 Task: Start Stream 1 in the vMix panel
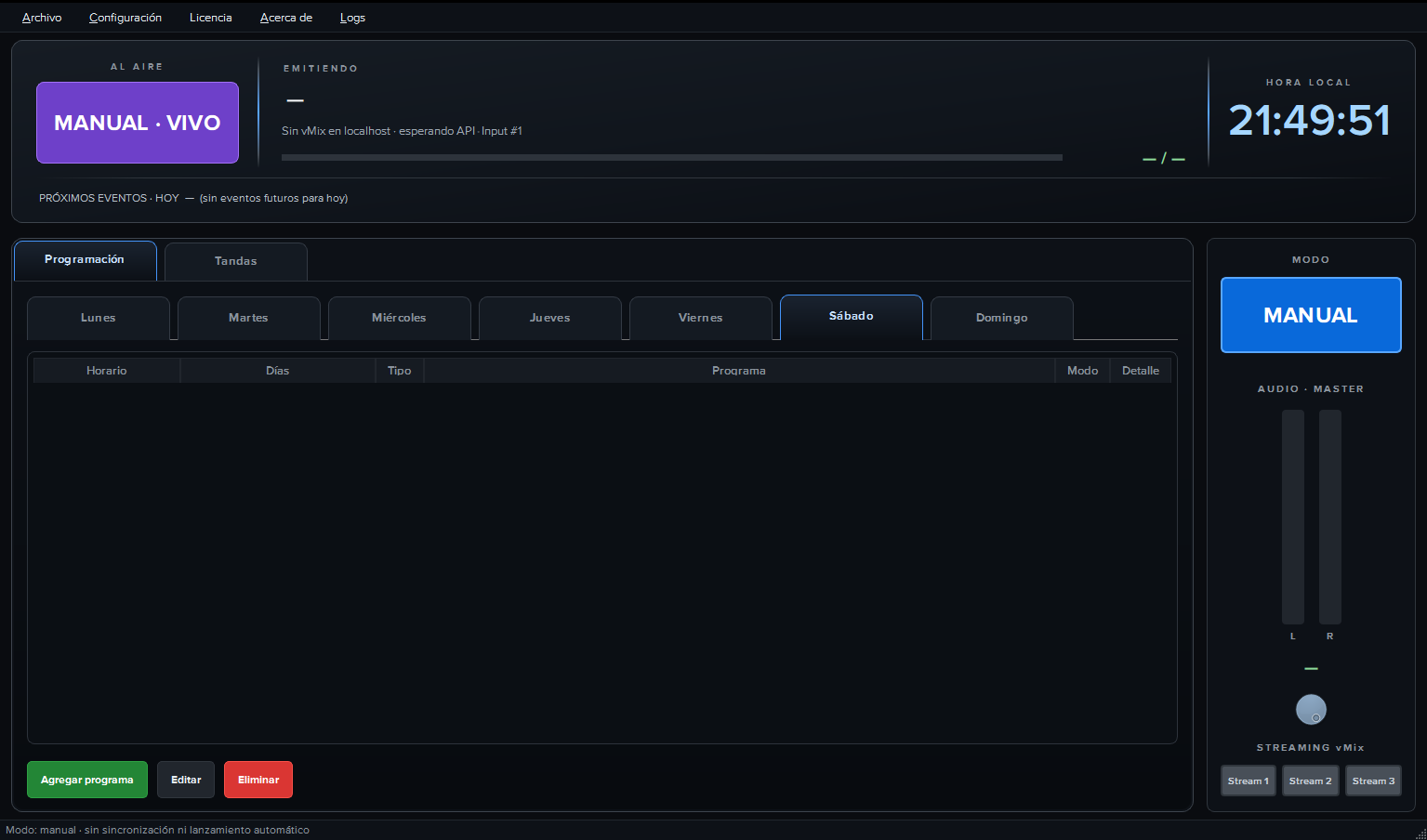[1248, 781]
